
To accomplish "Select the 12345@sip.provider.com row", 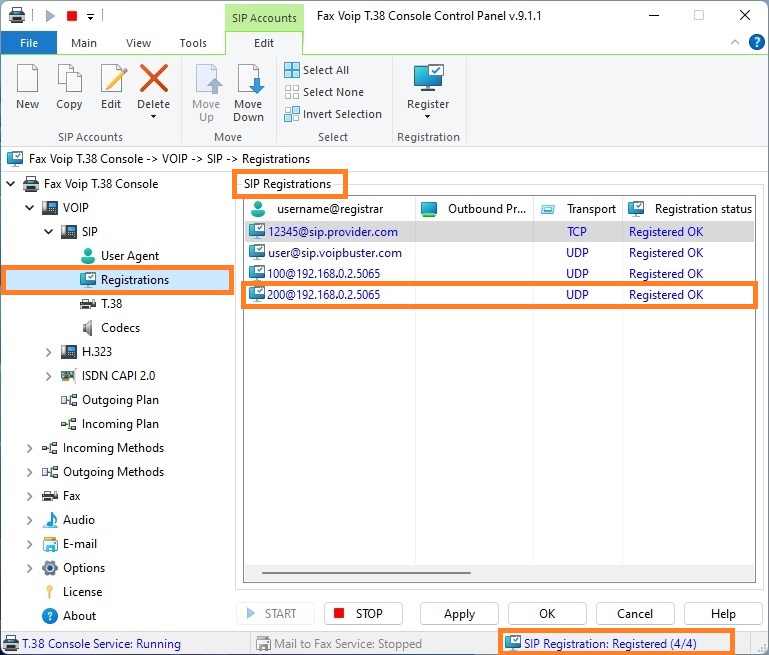I will pyautogui.click(x=499, y=231).
